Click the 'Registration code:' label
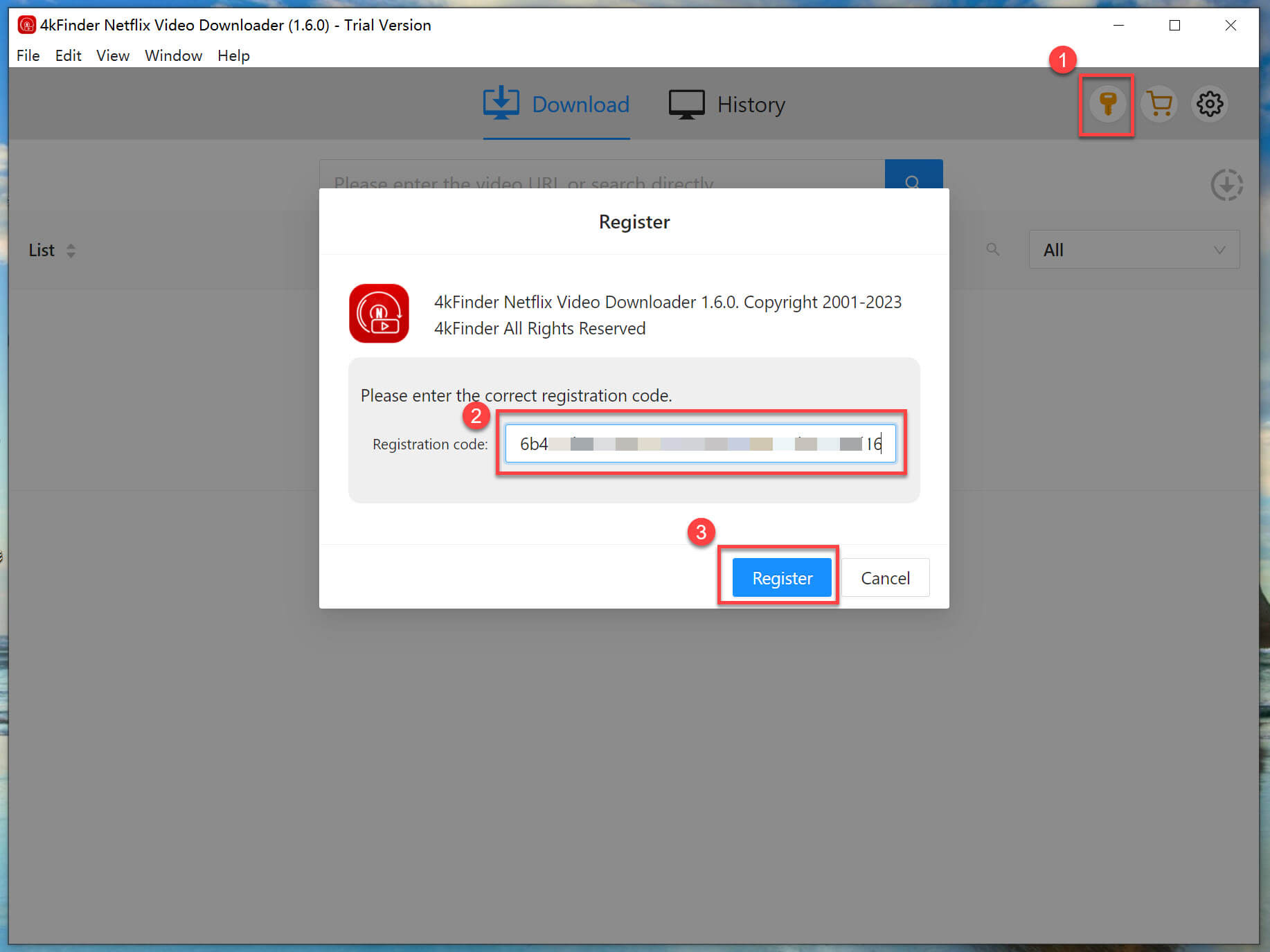This screenshot has width=1270, height=952. (430, 444)
